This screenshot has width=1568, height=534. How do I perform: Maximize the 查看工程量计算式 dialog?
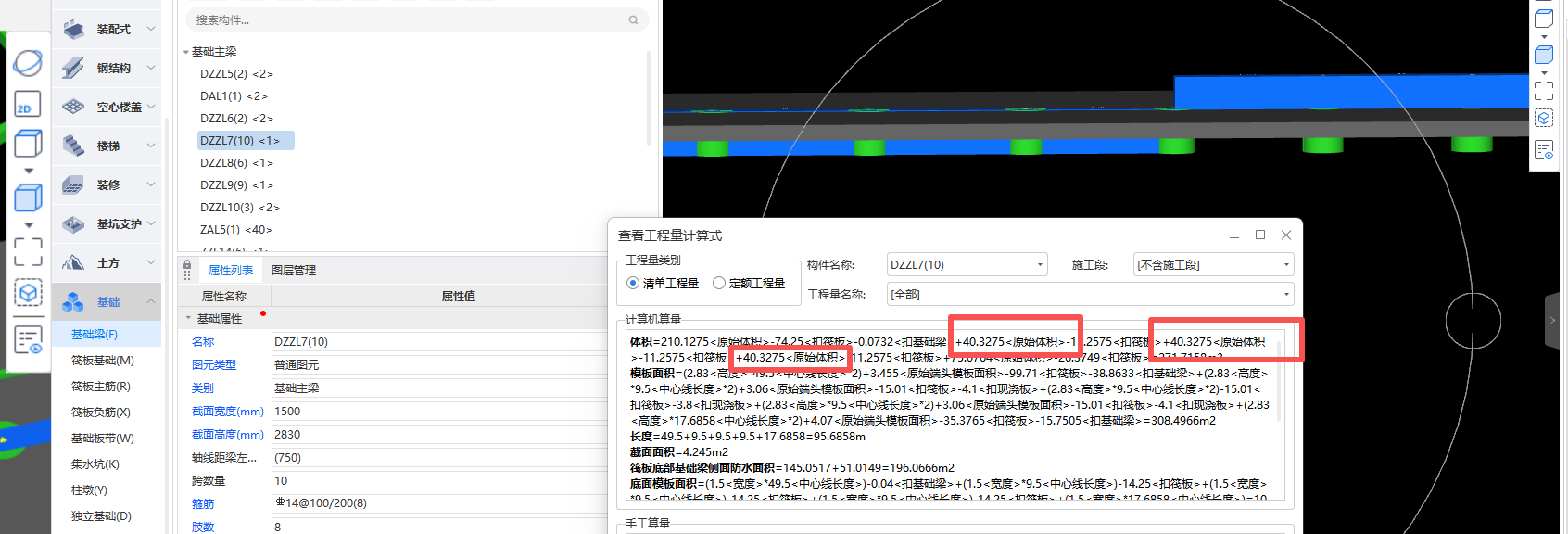click(x=1260, y=235)
